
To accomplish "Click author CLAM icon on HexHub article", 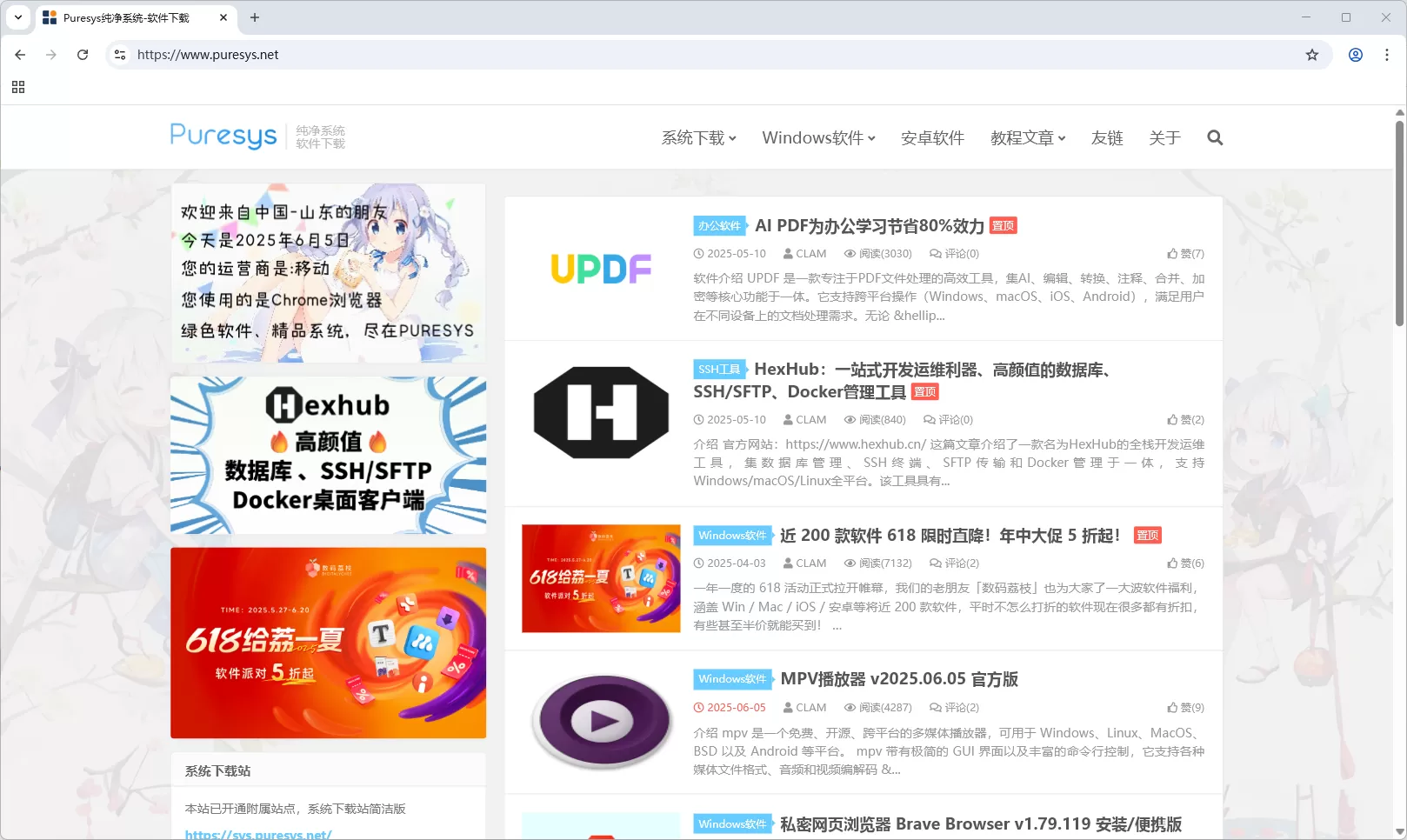I will click(x=790, y=419).
